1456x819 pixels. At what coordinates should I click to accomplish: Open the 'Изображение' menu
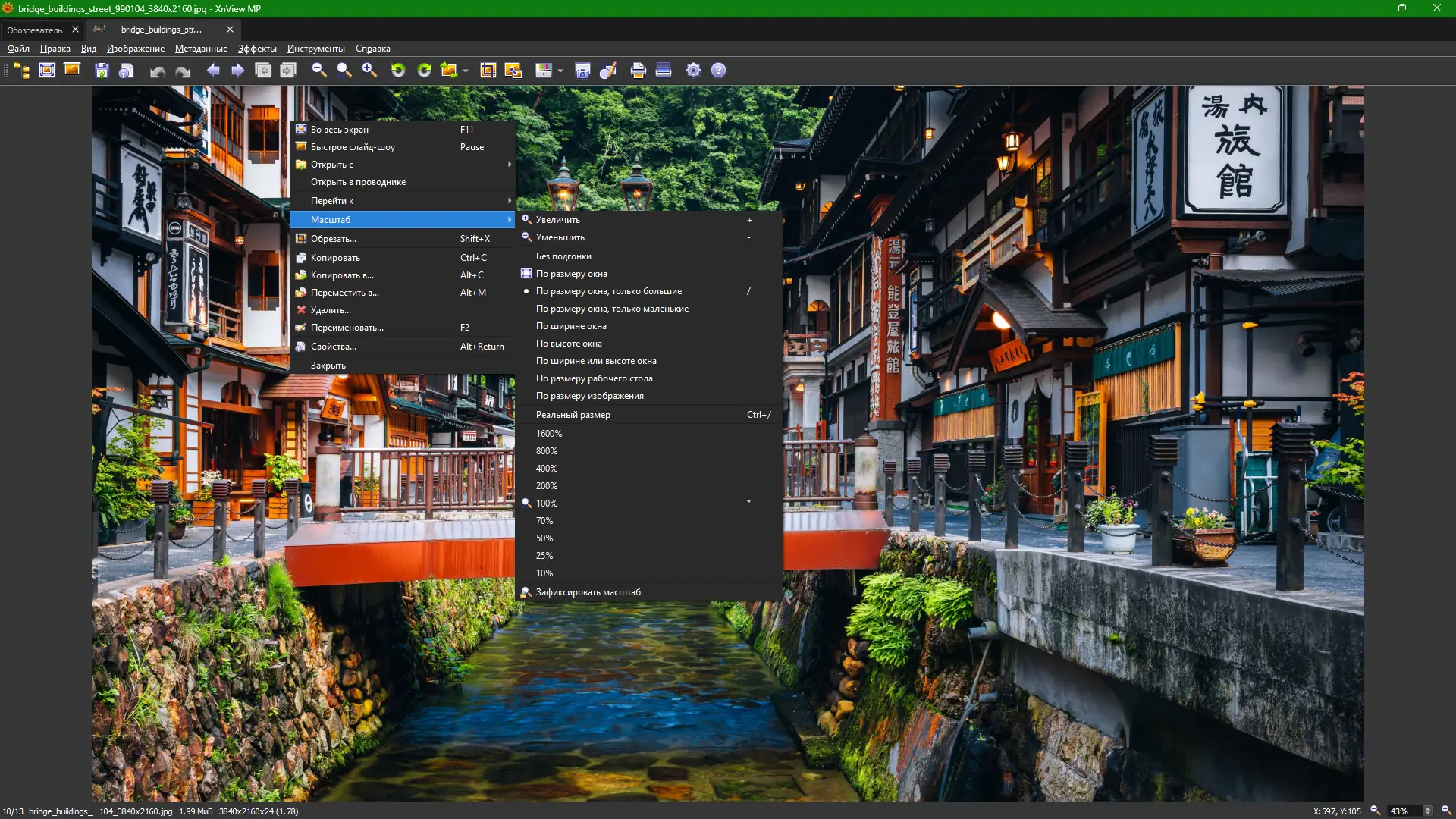click(x=135, y=49)
